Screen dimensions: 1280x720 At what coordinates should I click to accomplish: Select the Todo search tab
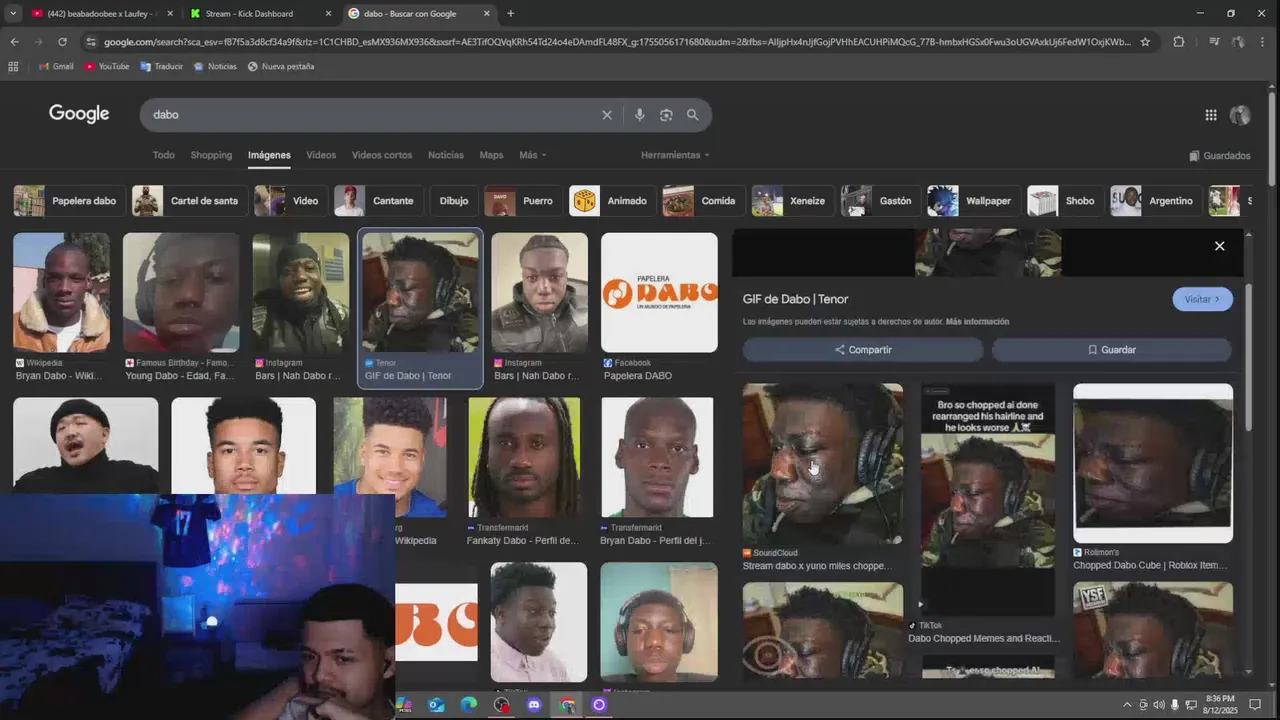click(163, 155)
